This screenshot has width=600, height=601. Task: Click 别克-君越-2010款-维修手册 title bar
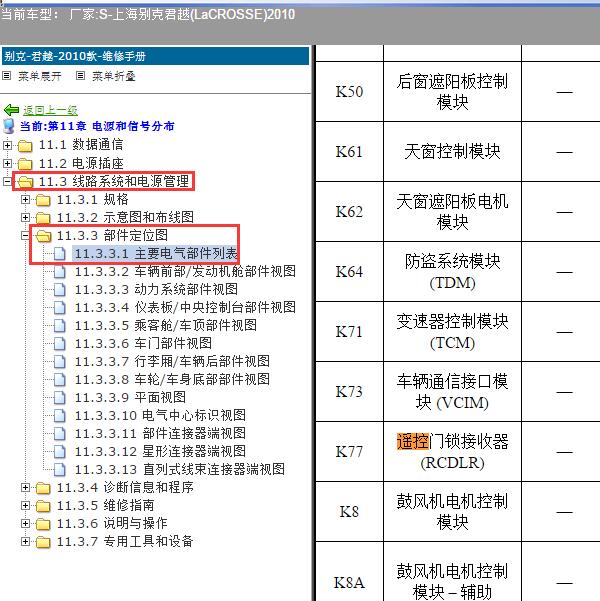(155, 56)
